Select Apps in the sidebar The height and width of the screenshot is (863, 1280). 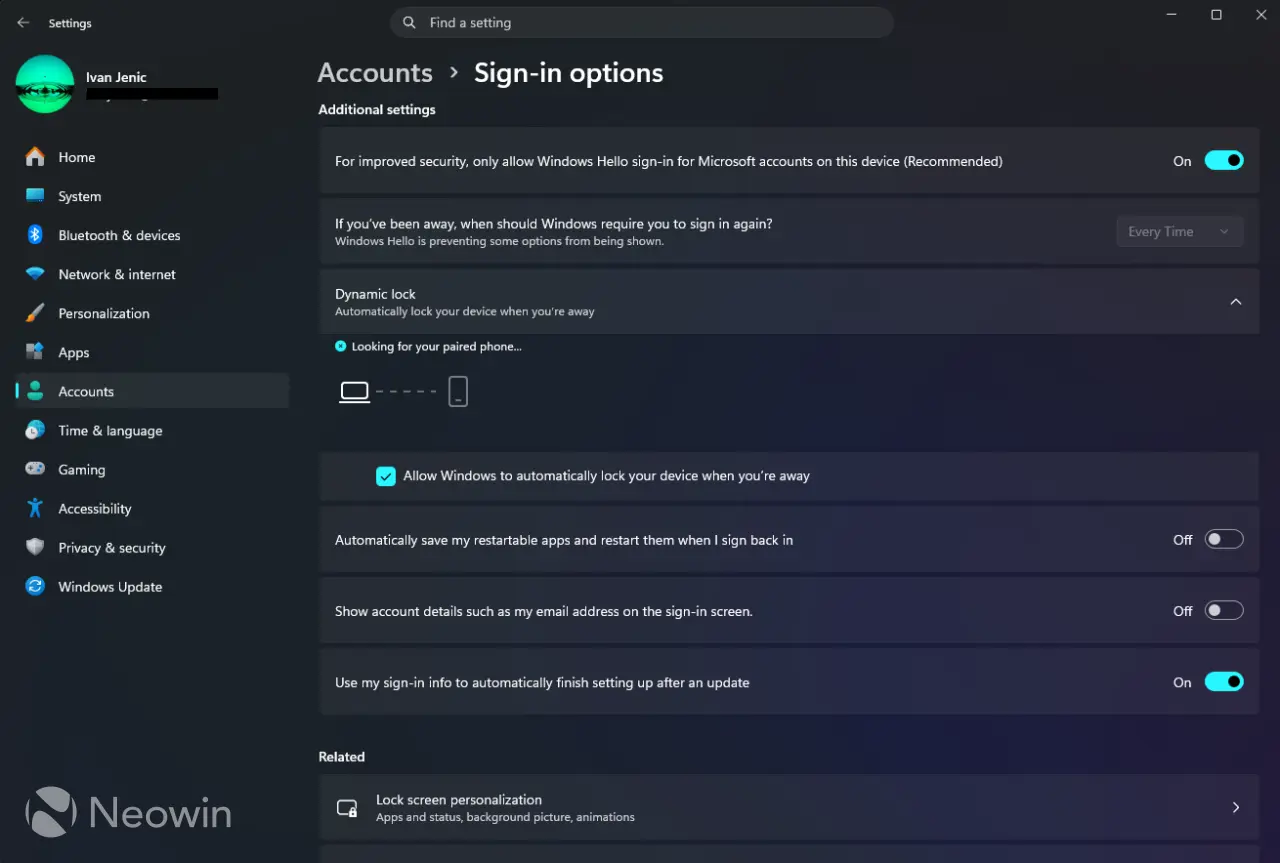pyautogui.click(x=152, y=352)
